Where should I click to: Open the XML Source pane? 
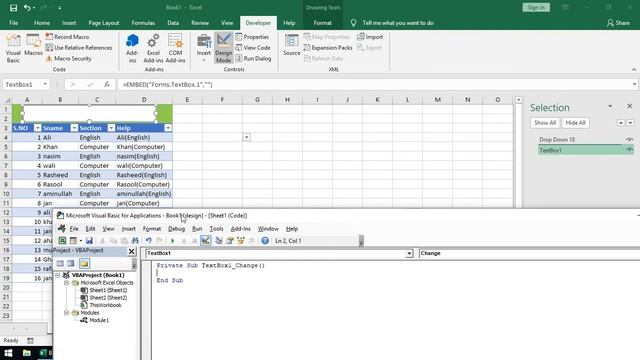(291, 45)
